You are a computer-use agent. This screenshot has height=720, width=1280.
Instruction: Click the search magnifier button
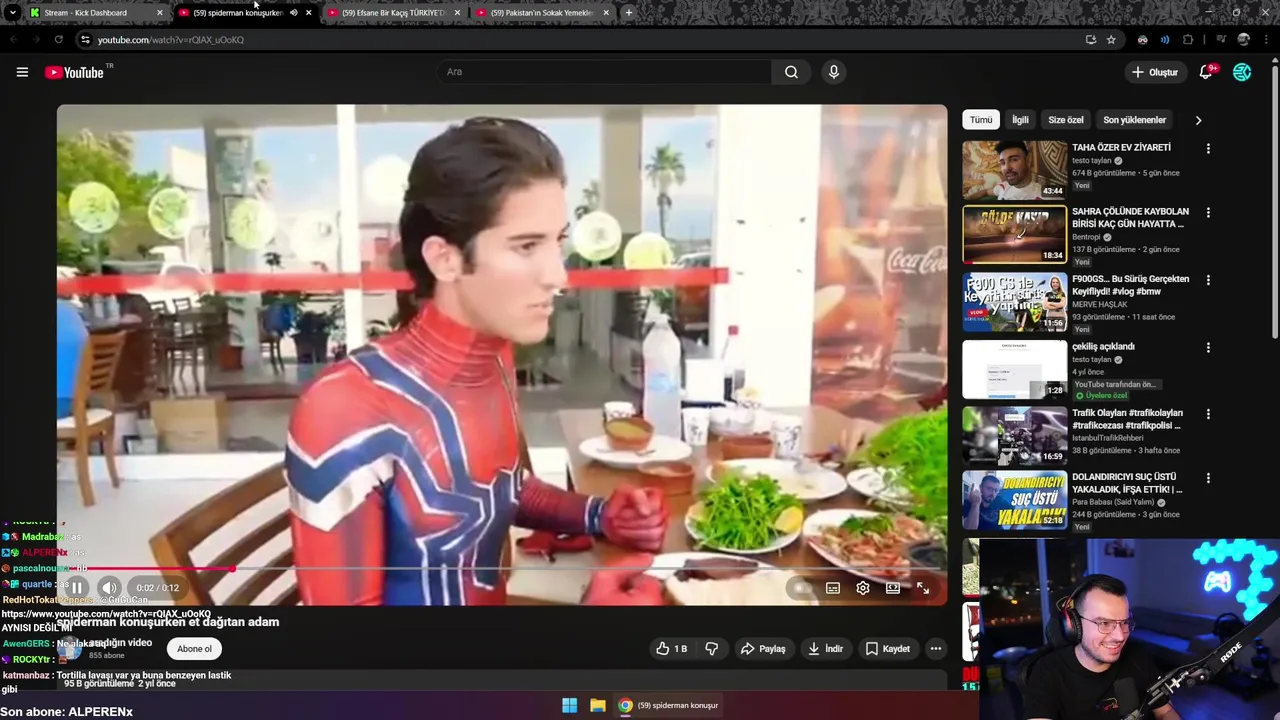click(x=791, y=72)
